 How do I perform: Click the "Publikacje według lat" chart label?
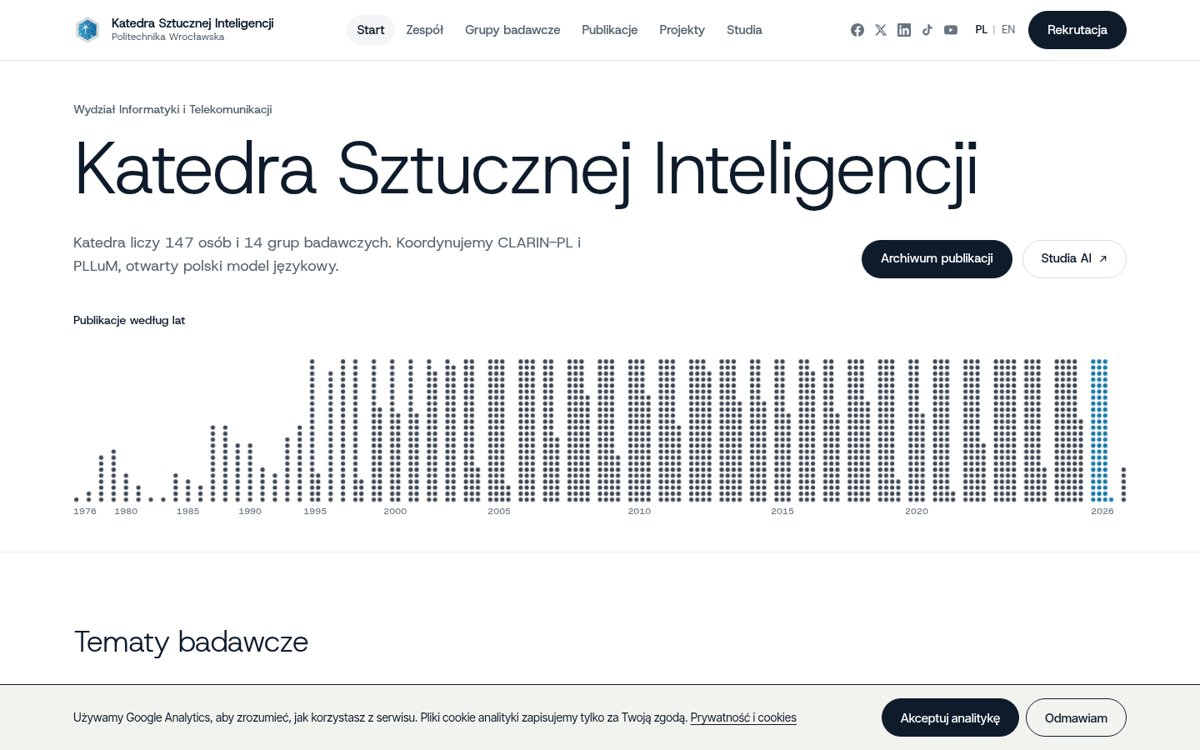(129, 320)
